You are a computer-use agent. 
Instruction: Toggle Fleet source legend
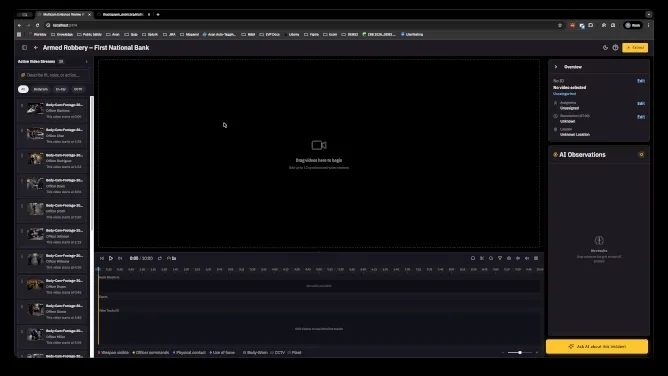295,353
